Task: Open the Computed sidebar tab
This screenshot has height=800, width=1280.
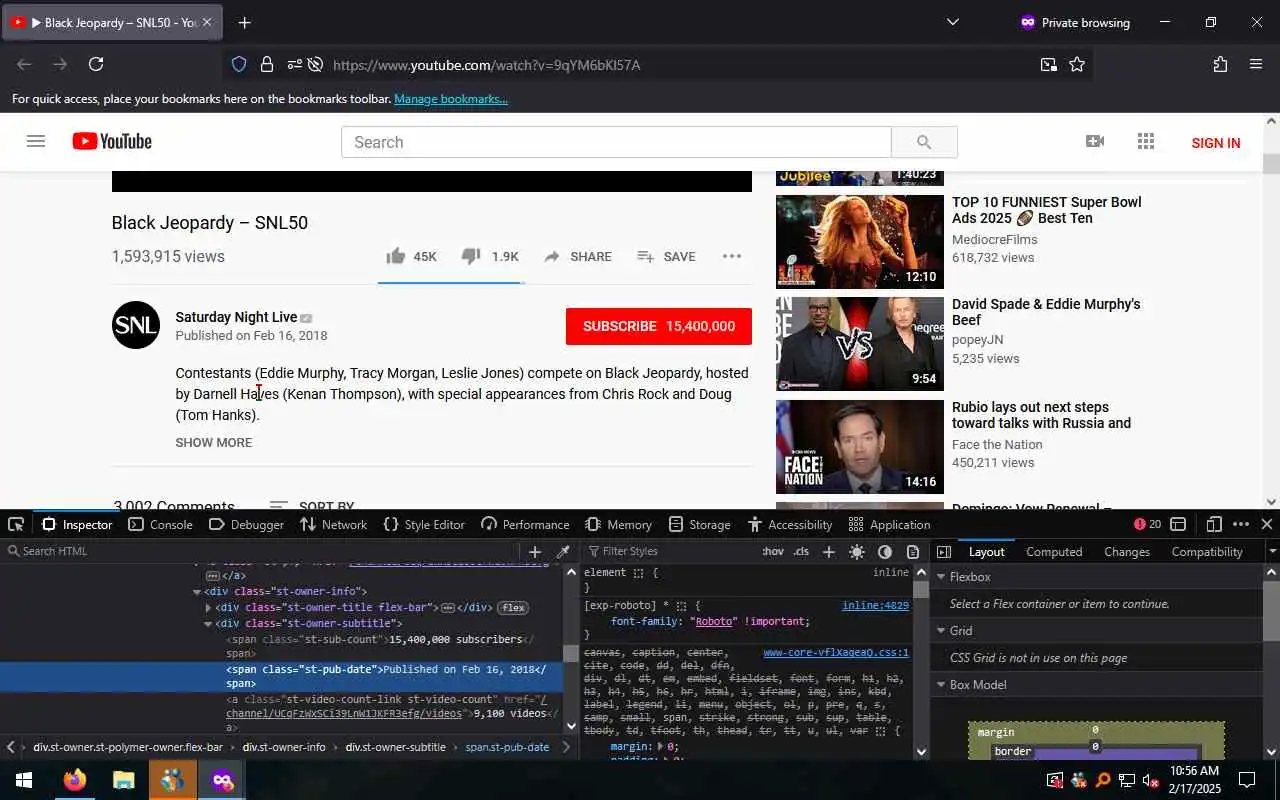Action: (1054, 551)
